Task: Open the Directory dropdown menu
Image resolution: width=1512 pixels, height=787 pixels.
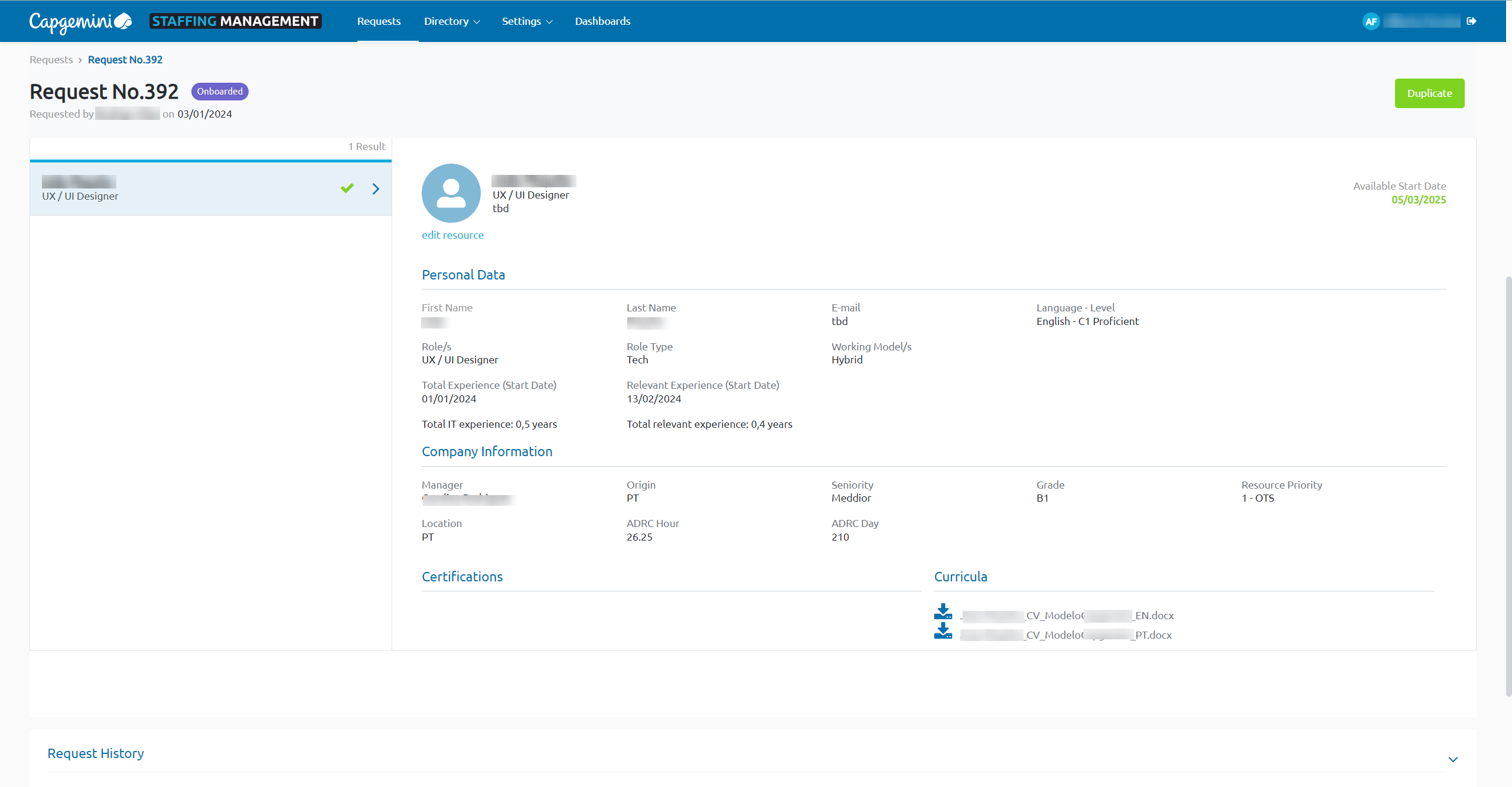Action: click(451, 21)
